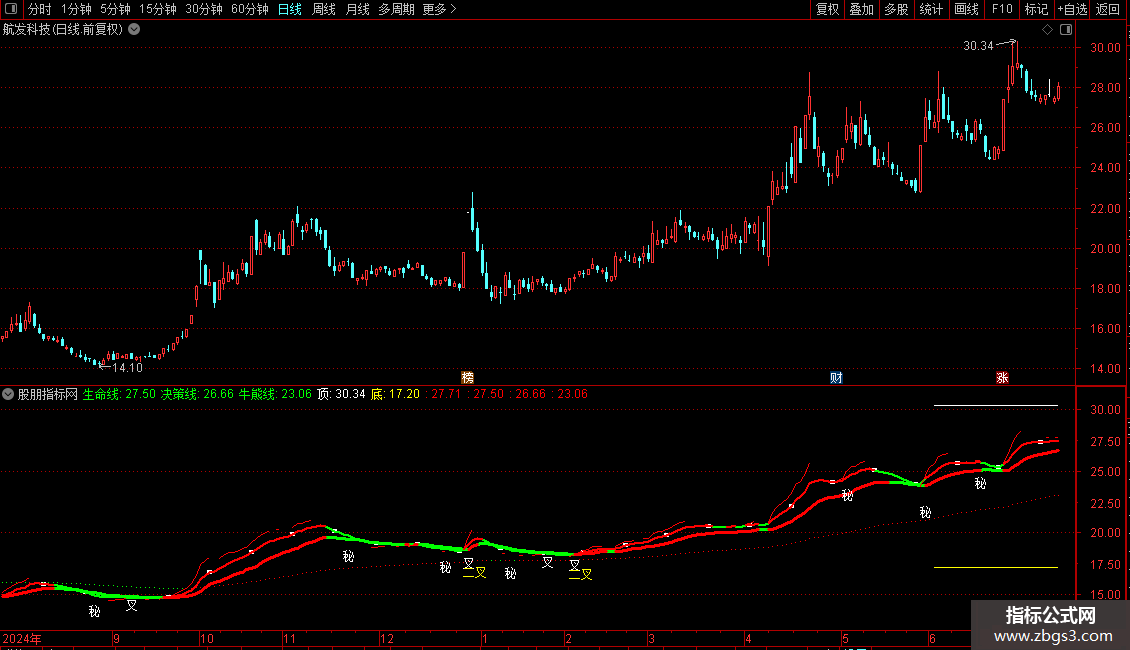Viewport: 1130px width, 650px height.
Task: Toggle the left side panel icon
Action: tap(11, 9)
